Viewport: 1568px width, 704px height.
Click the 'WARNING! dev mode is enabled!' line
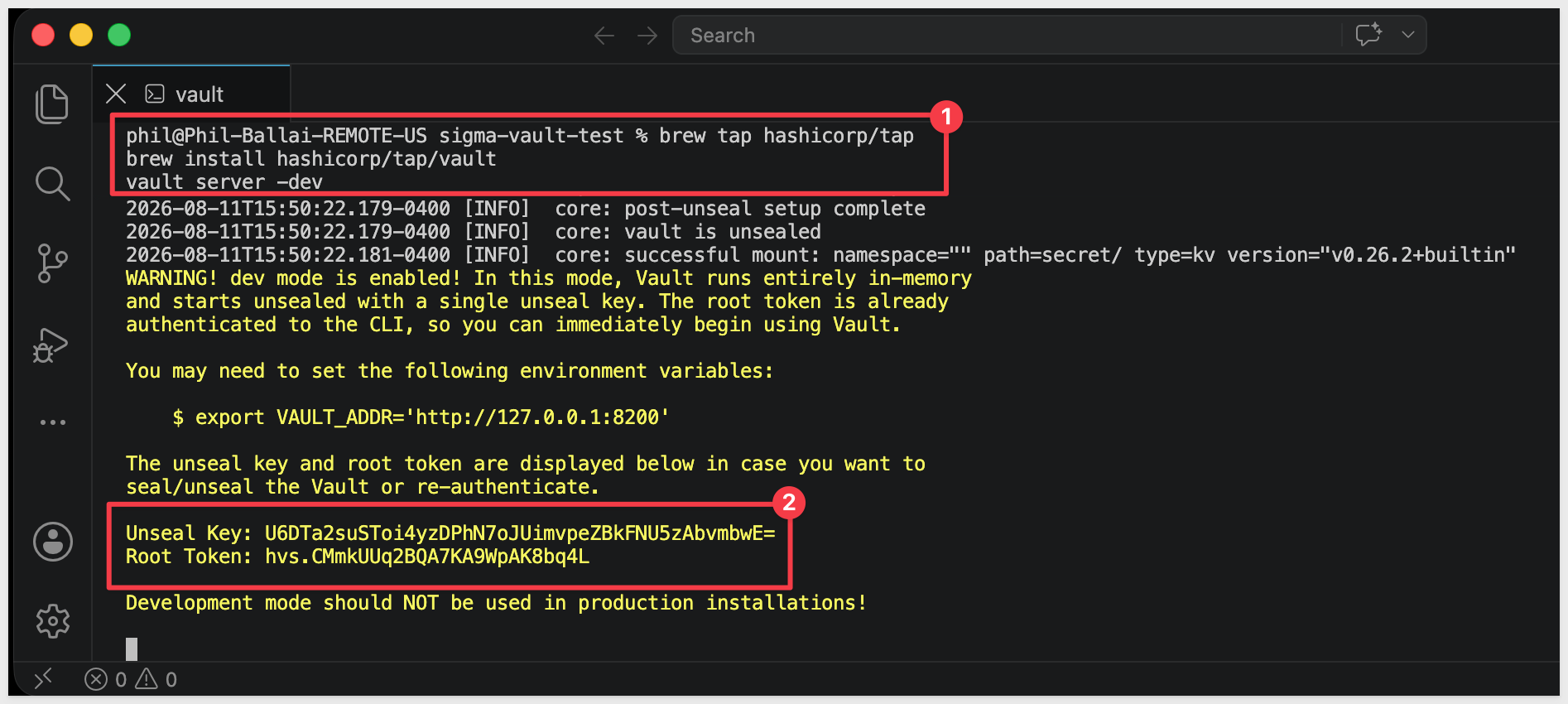pos(549,278)
